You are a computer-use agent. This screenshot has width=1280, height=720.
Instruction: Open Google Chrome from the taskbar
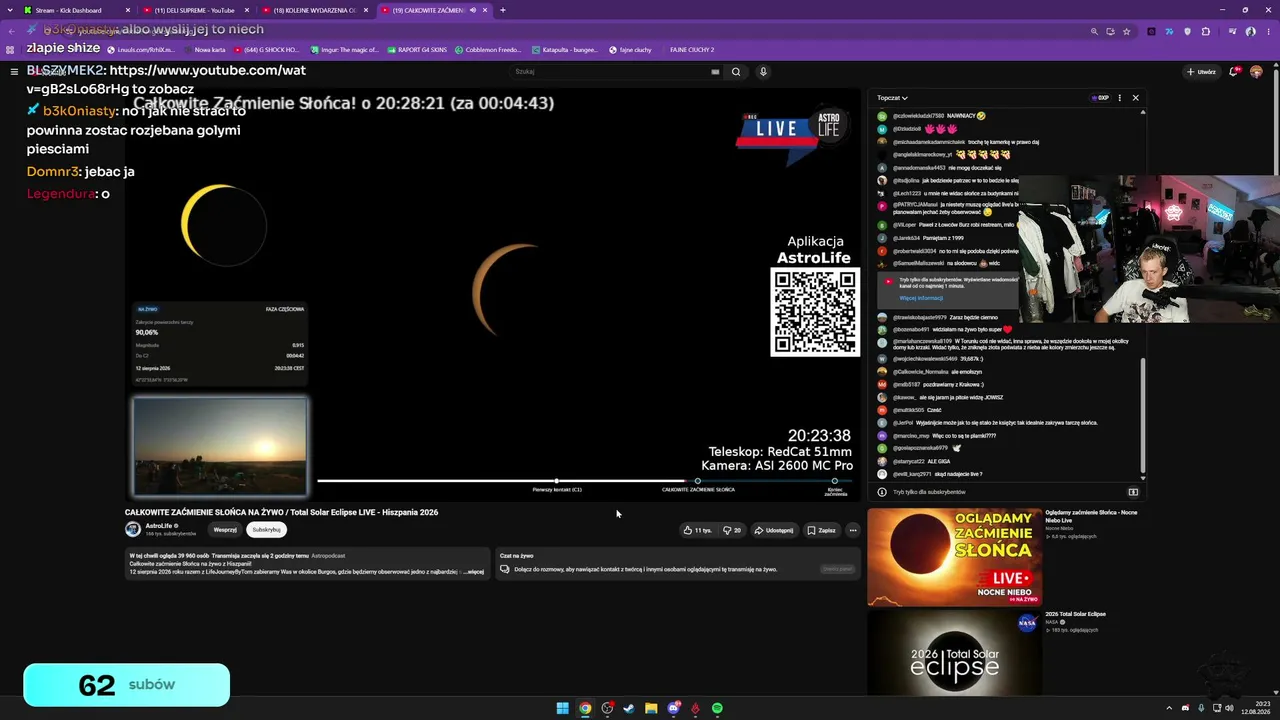click(x=585, y=708)
